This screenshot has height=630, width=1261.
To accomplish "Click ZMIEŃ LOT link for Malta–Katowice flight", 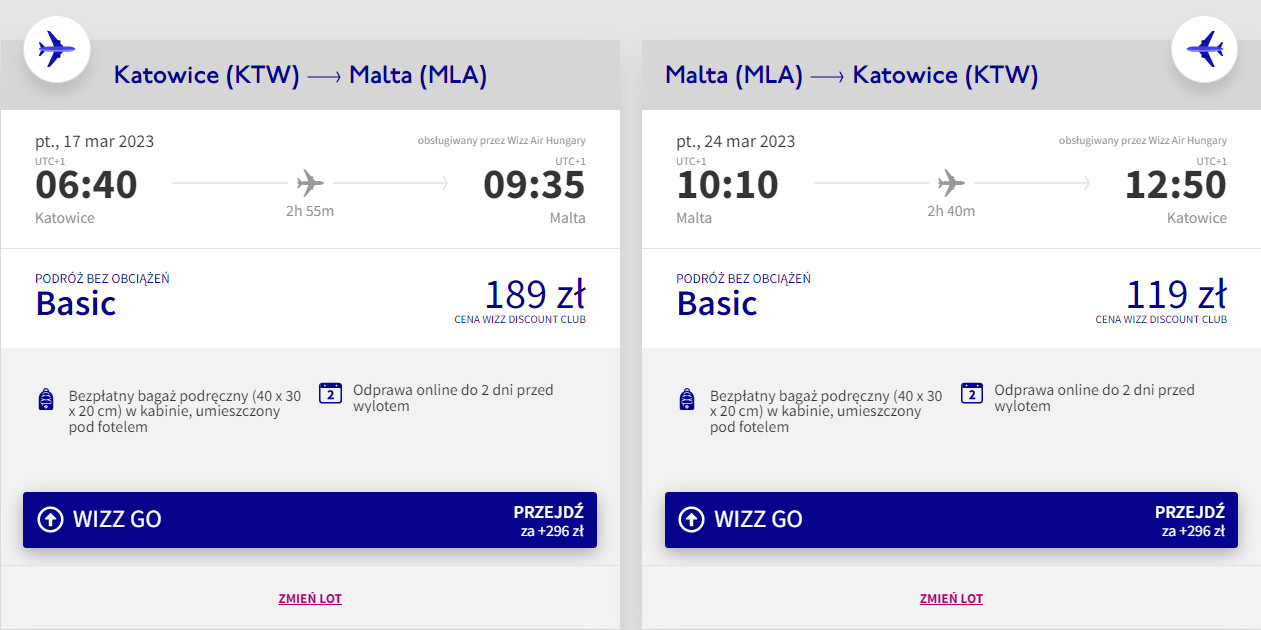I will [951, 599].
